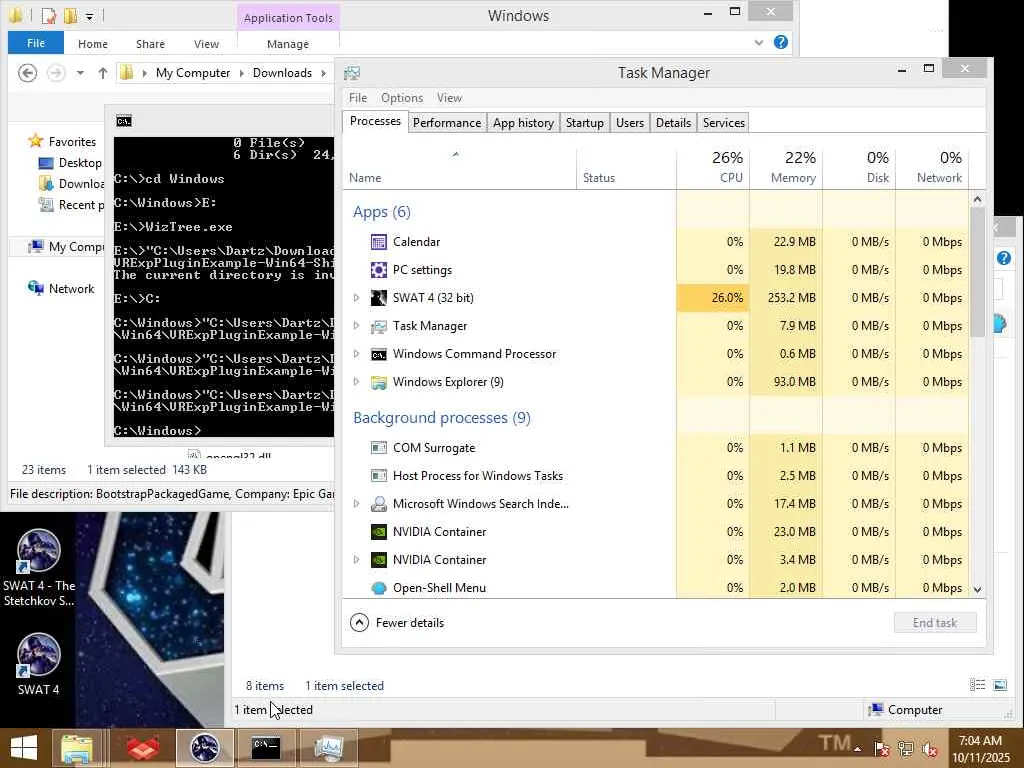This screenshot has width=1024, height=768.
Task: Switch to large icons view in the lower Explorer window
Action: click(1000, 685)
